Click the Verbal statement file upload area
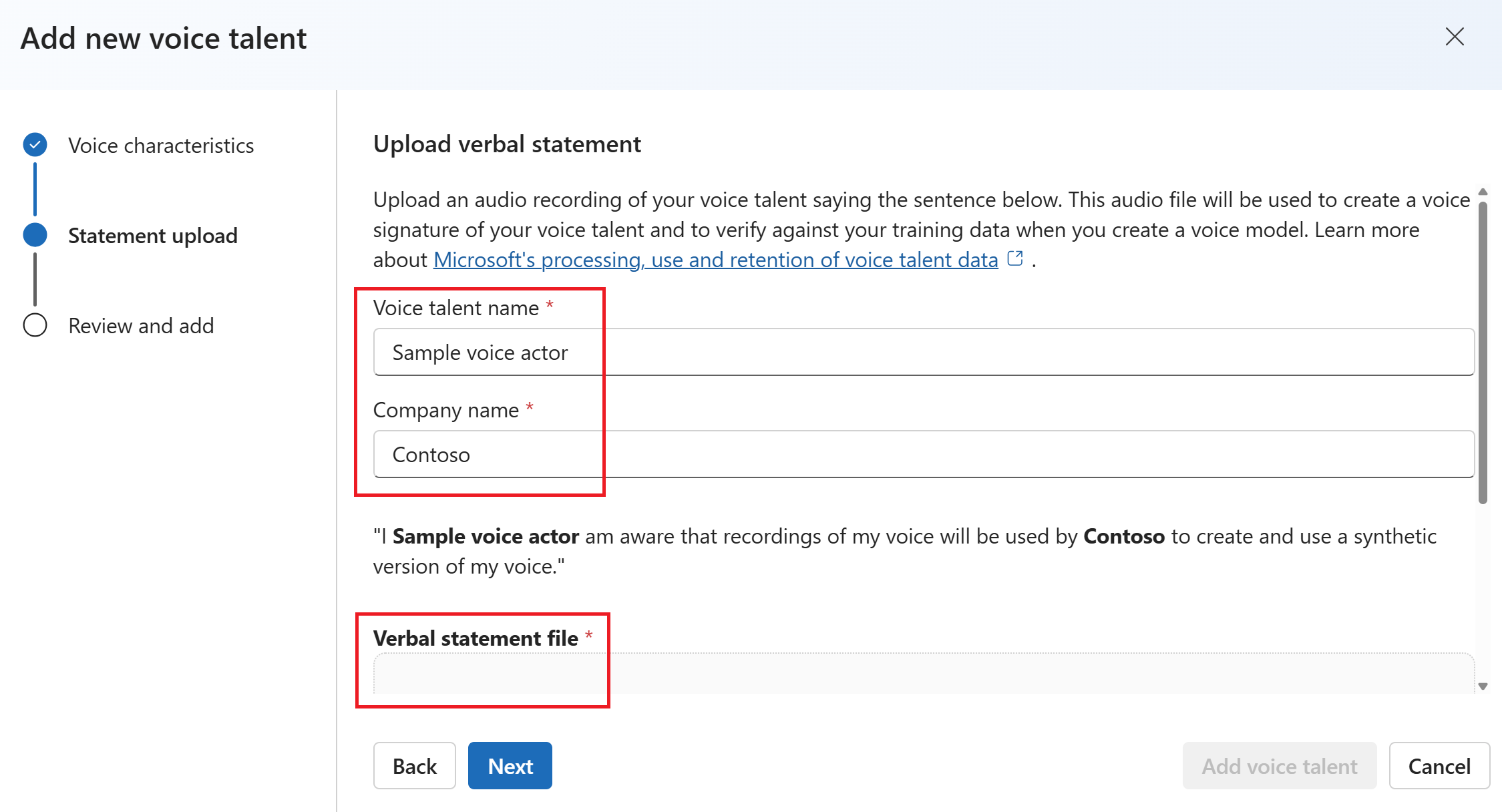This screenshot has height=812, width=1502. tap(923, 673)
